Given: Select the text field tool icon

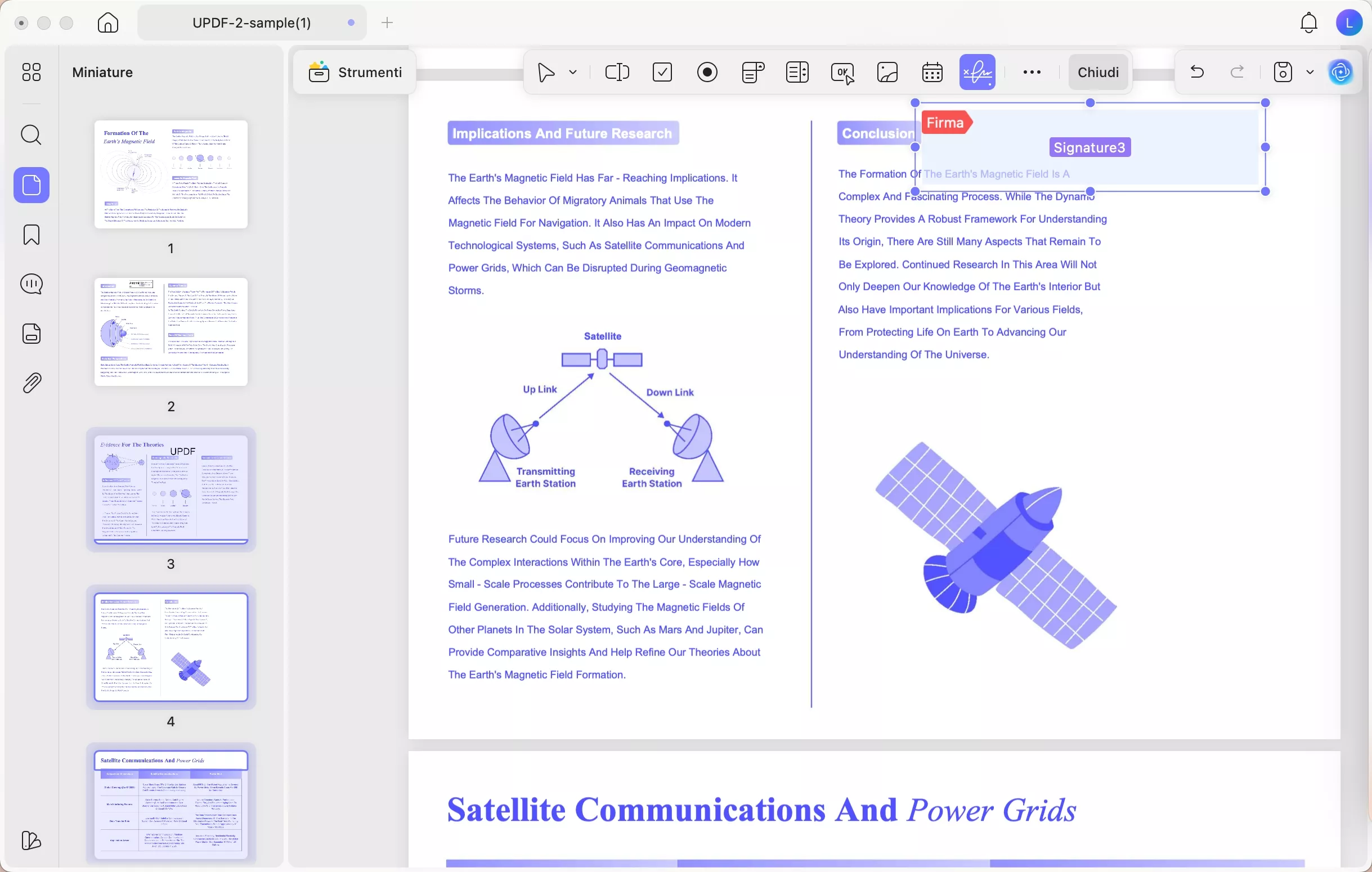Looking at the screenshot, I should pyautogui.click(x=616, y=73).
